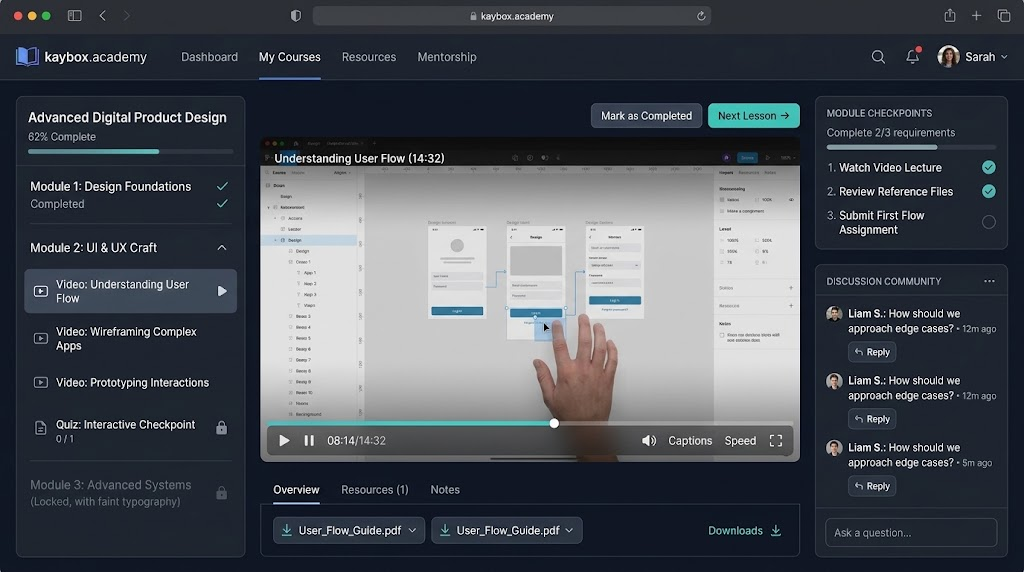Open Sarah account dropdown chevron

1004,57
